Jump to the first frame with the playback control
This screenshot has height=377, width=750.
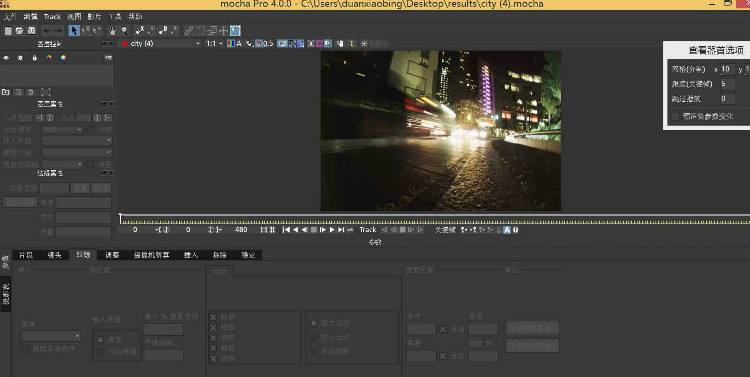(286, 230)
